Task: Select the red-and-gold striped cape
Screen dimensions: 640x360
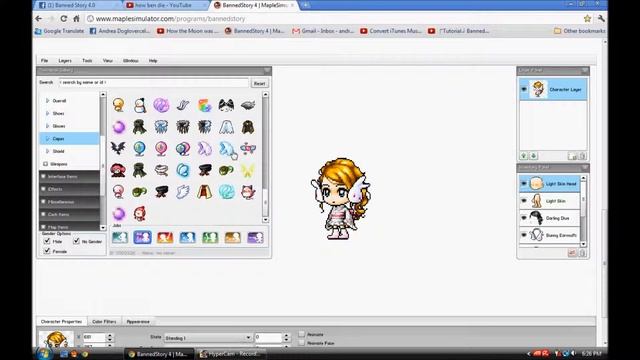Action: (x=204, y=191)
